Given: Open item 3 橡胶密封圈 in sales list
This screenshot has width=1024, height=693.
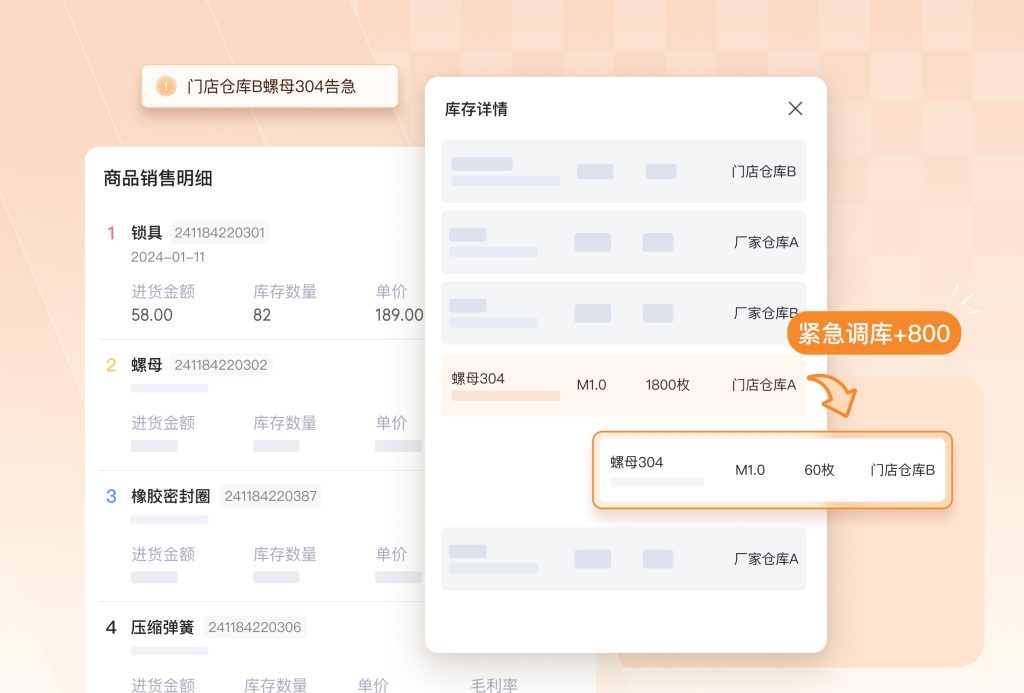Looking at the screenshot, I should pyautogui.click(x=170, y=496).
